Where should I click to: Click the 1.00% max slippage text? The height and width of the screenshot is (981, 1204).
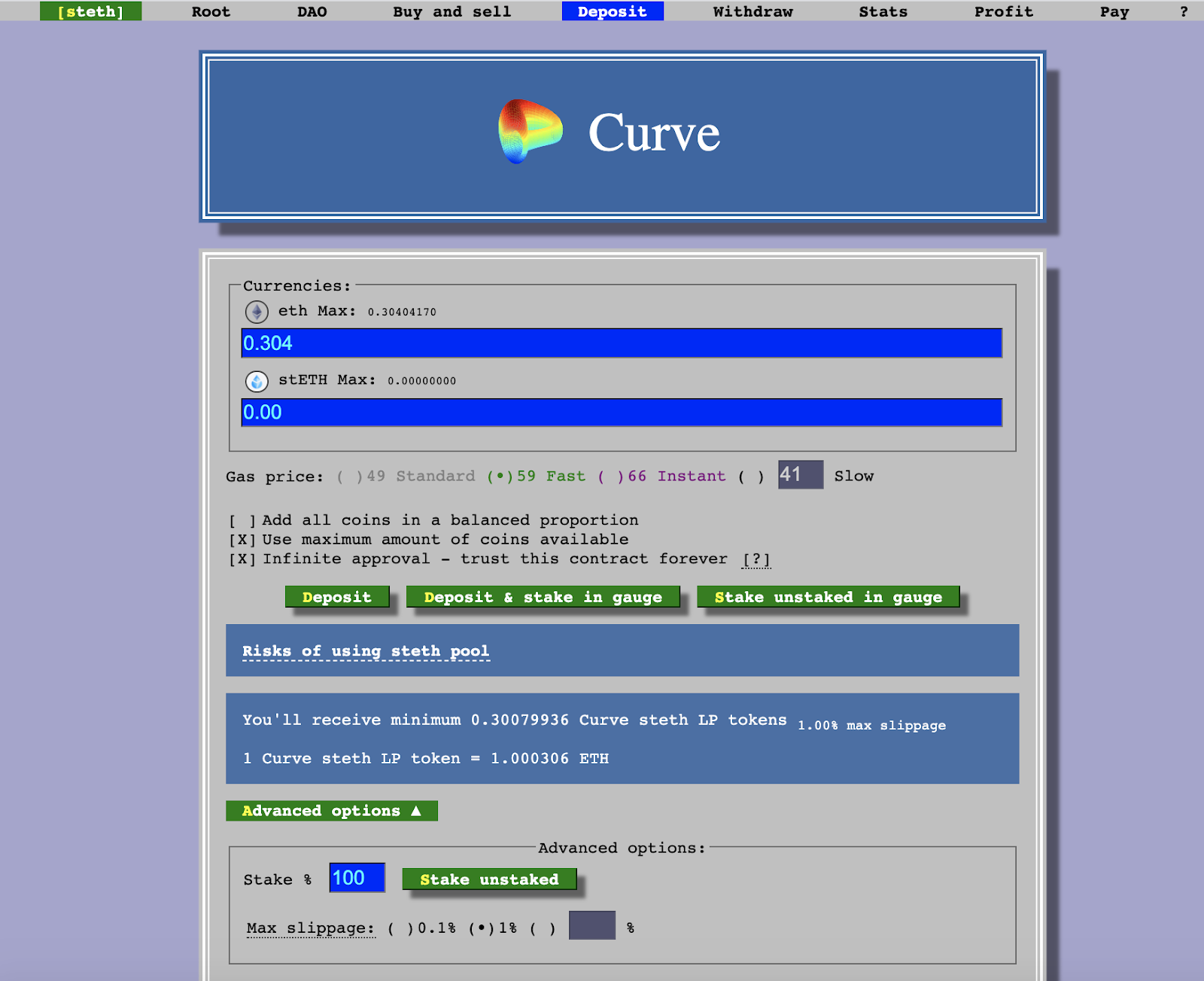[x=872, y=726]
